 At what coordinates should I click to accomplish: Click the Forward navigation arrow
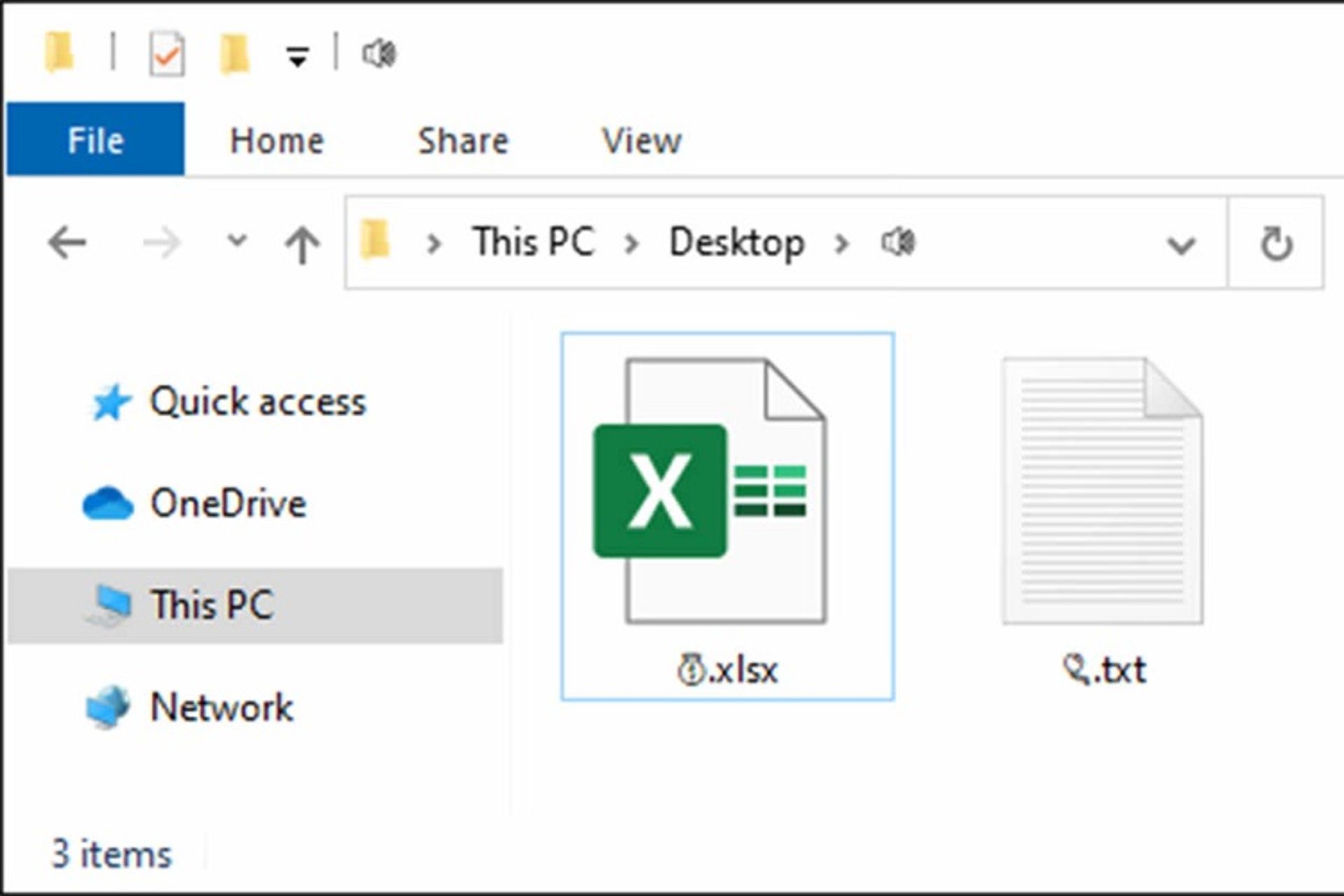pyautogui.click(x=162, y=244)
